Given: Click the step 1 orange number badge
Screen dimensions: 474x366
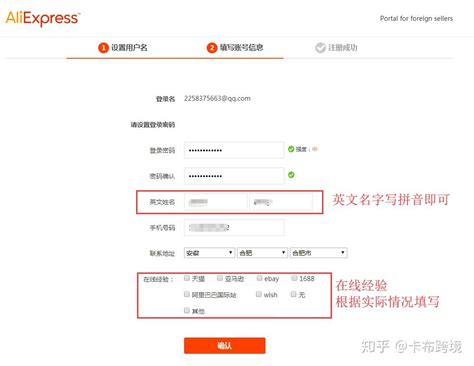Looking at the screenshot, I should (x=103, y=48).
